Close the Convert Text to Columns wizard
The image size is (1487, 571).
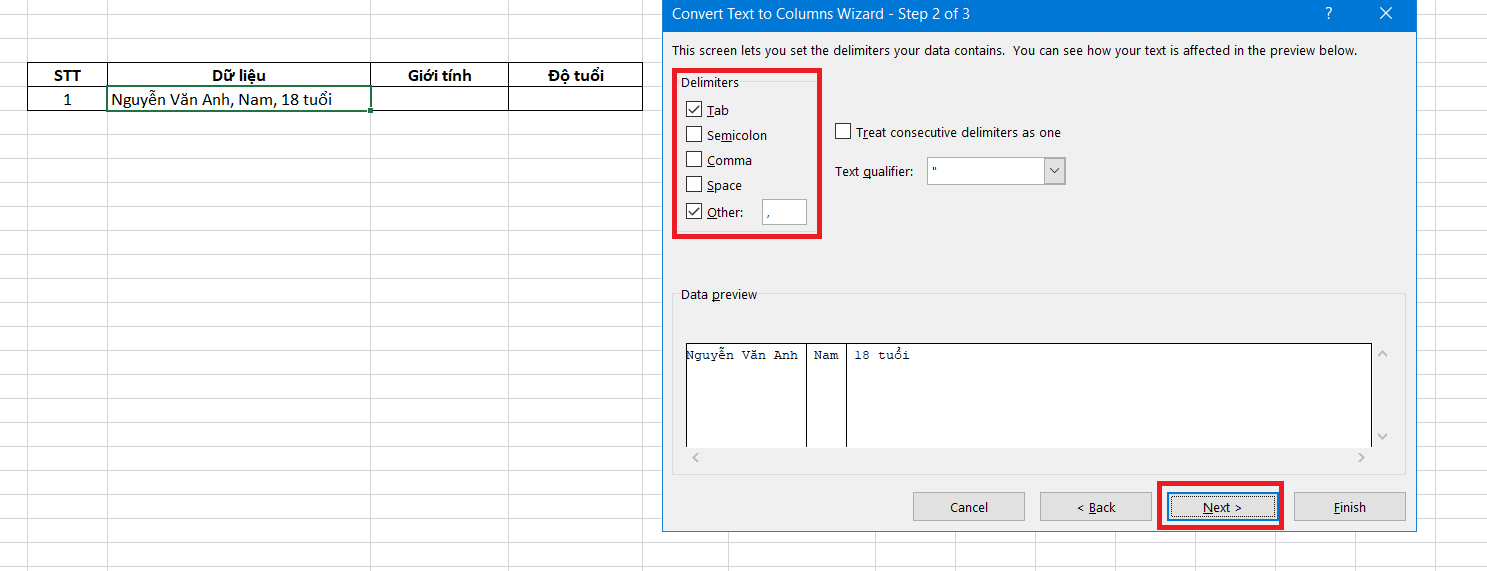(1385, 14)
